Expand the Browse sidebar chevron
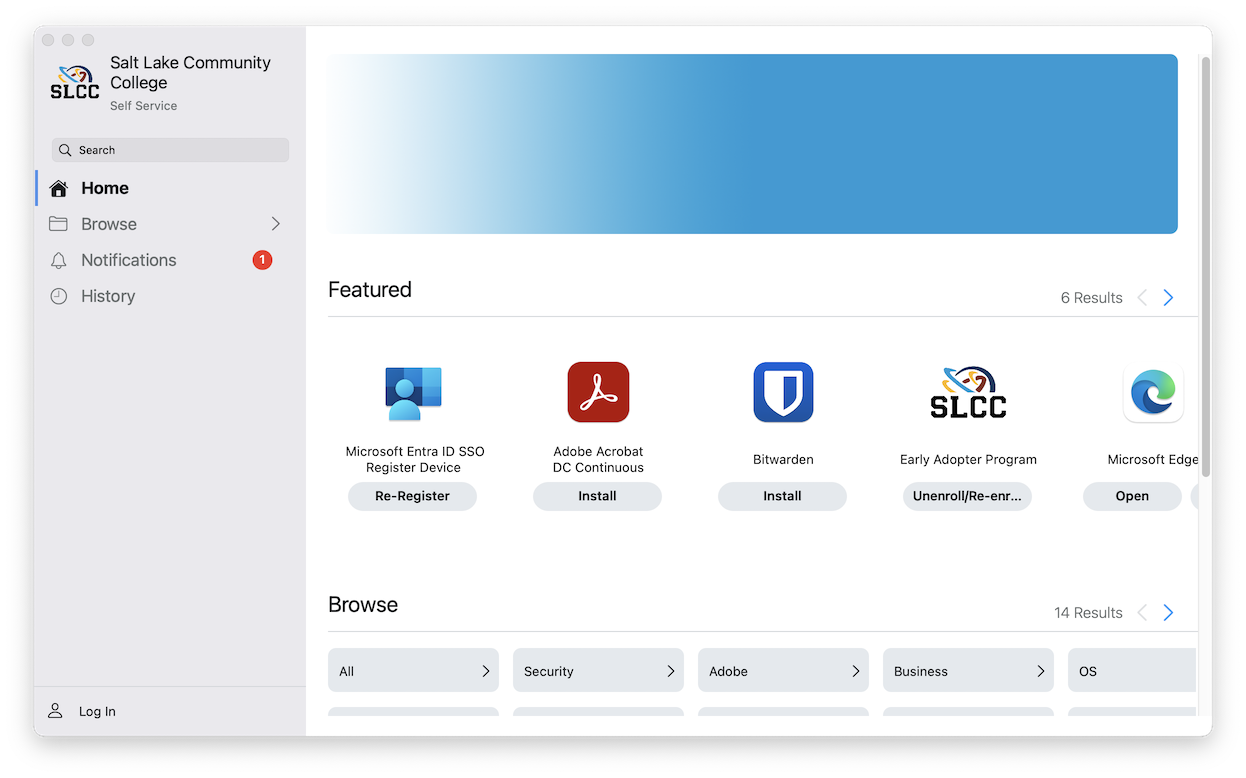The width and height of the screenshot is (1246, 778). [276, 224]
